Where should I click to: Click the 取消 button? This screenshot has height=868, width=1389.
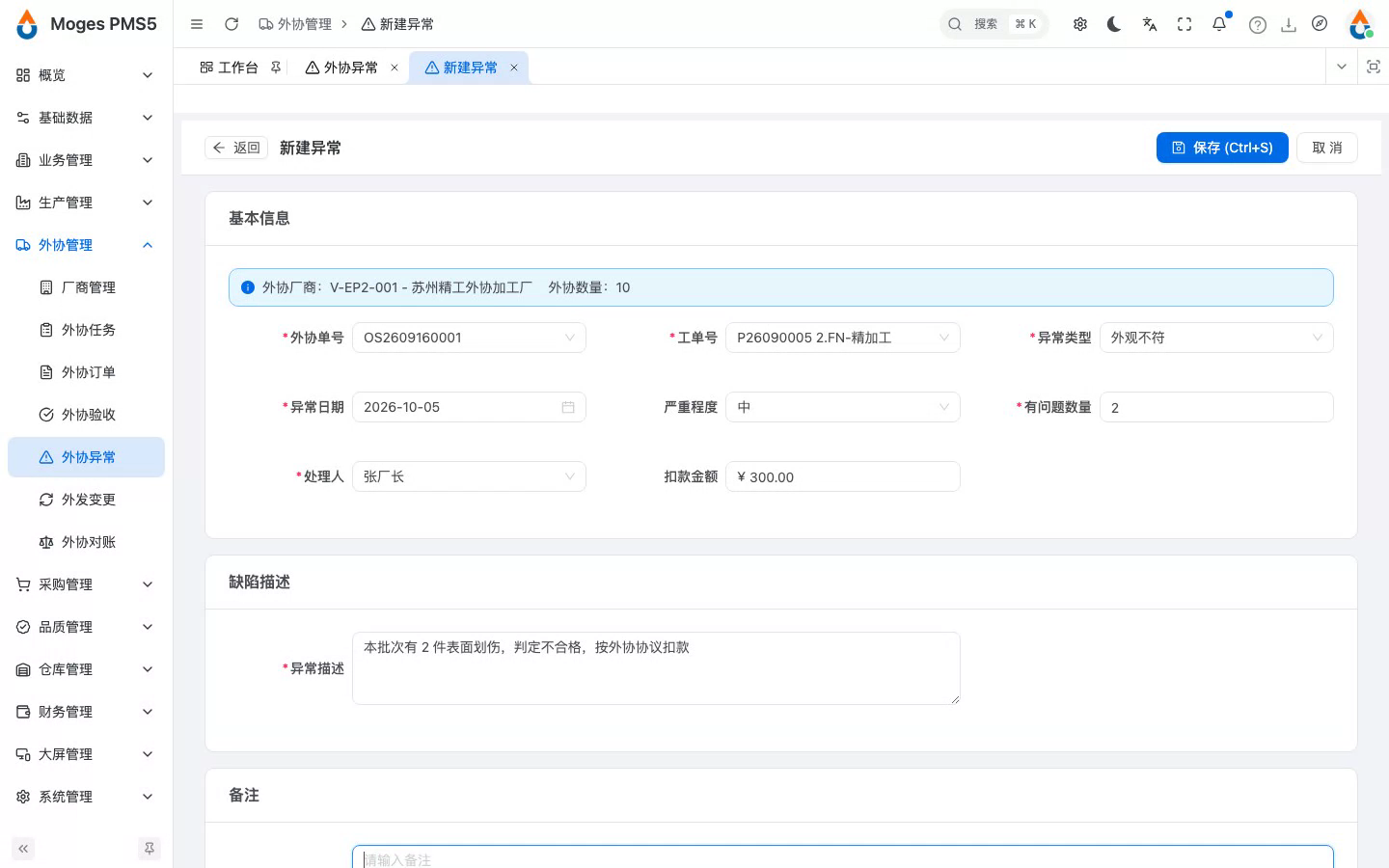[1327, 148]
